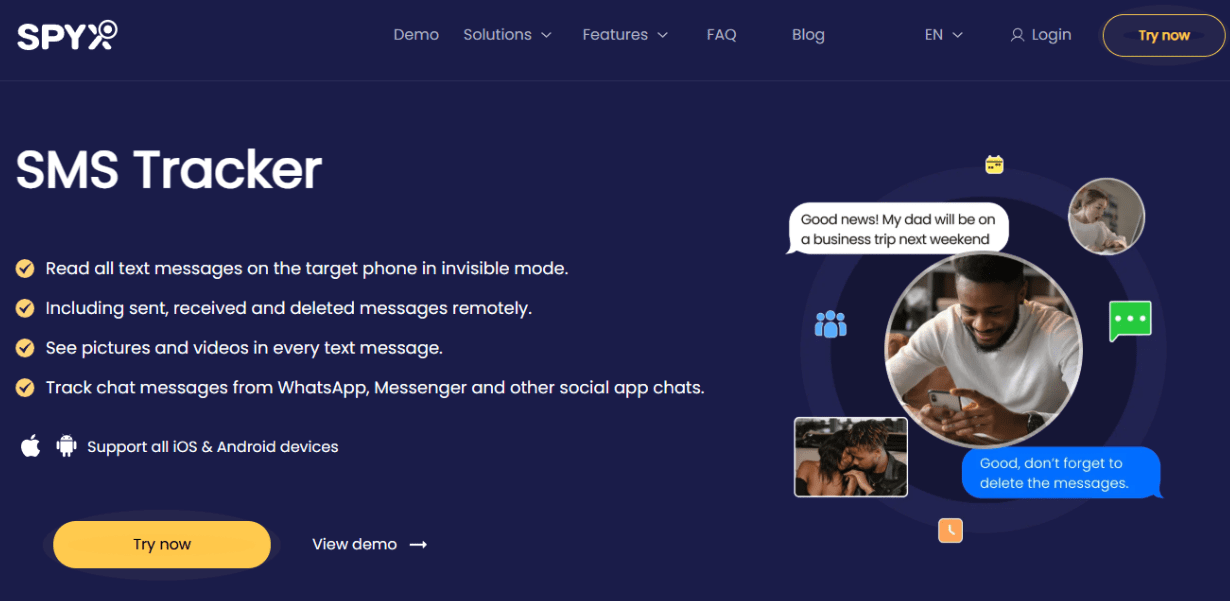
Task: Click the couple photo thumbnail
Action: click(x=851, y=457)
